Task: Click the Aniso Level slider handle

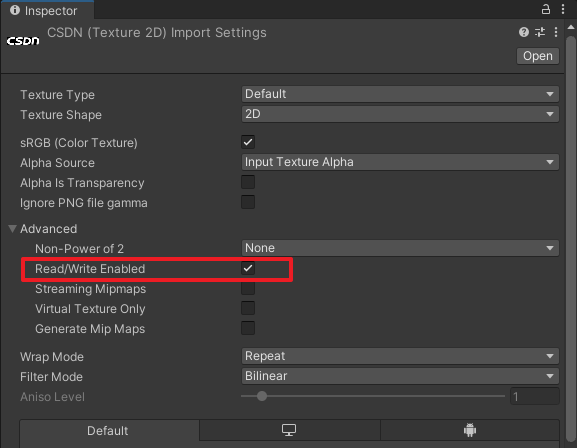Action: pos(262,396)
